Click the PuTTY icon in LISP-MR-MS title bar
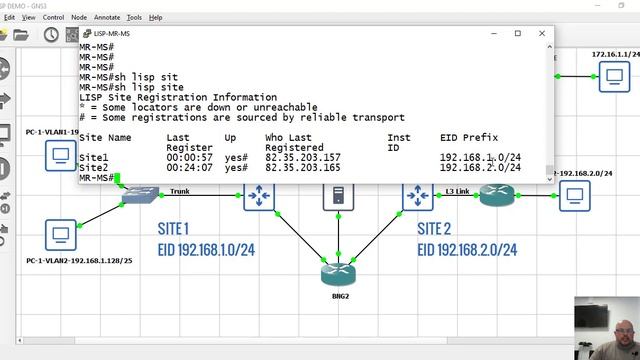The image size is (640, 360). [87, 33]
